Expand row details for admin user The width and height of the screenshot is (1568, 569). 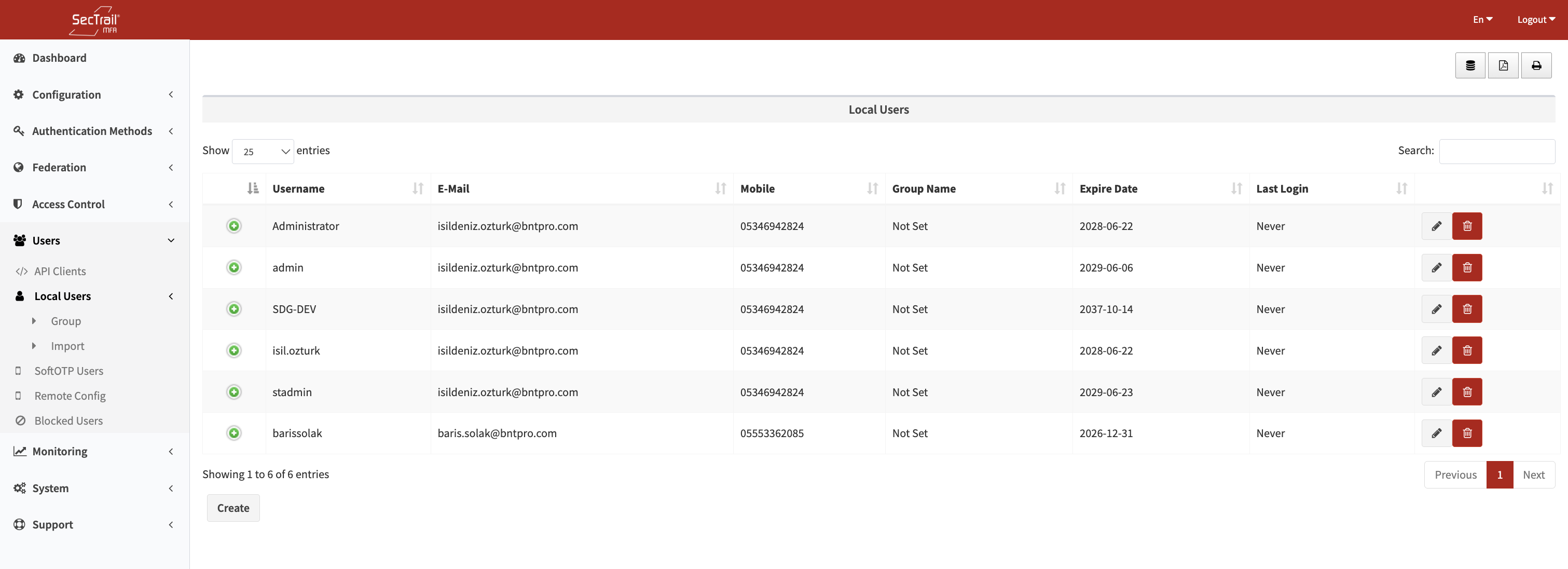[x=233, y=267]
